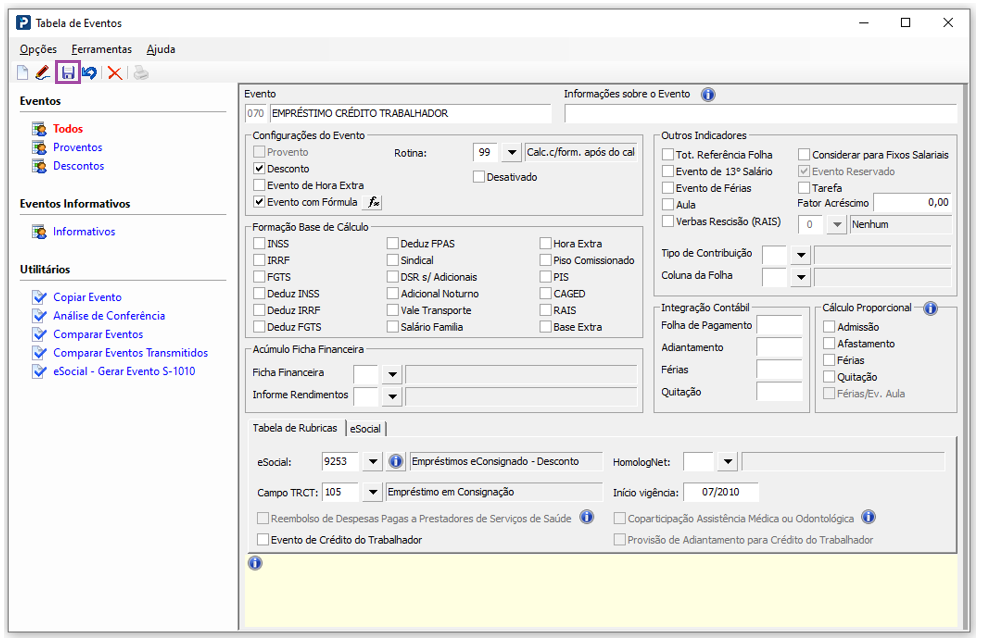Click the icon beside Comparar Eventos Transmitidos
The height and width of the screenshot is (642, 981).
tap(39, 353)
